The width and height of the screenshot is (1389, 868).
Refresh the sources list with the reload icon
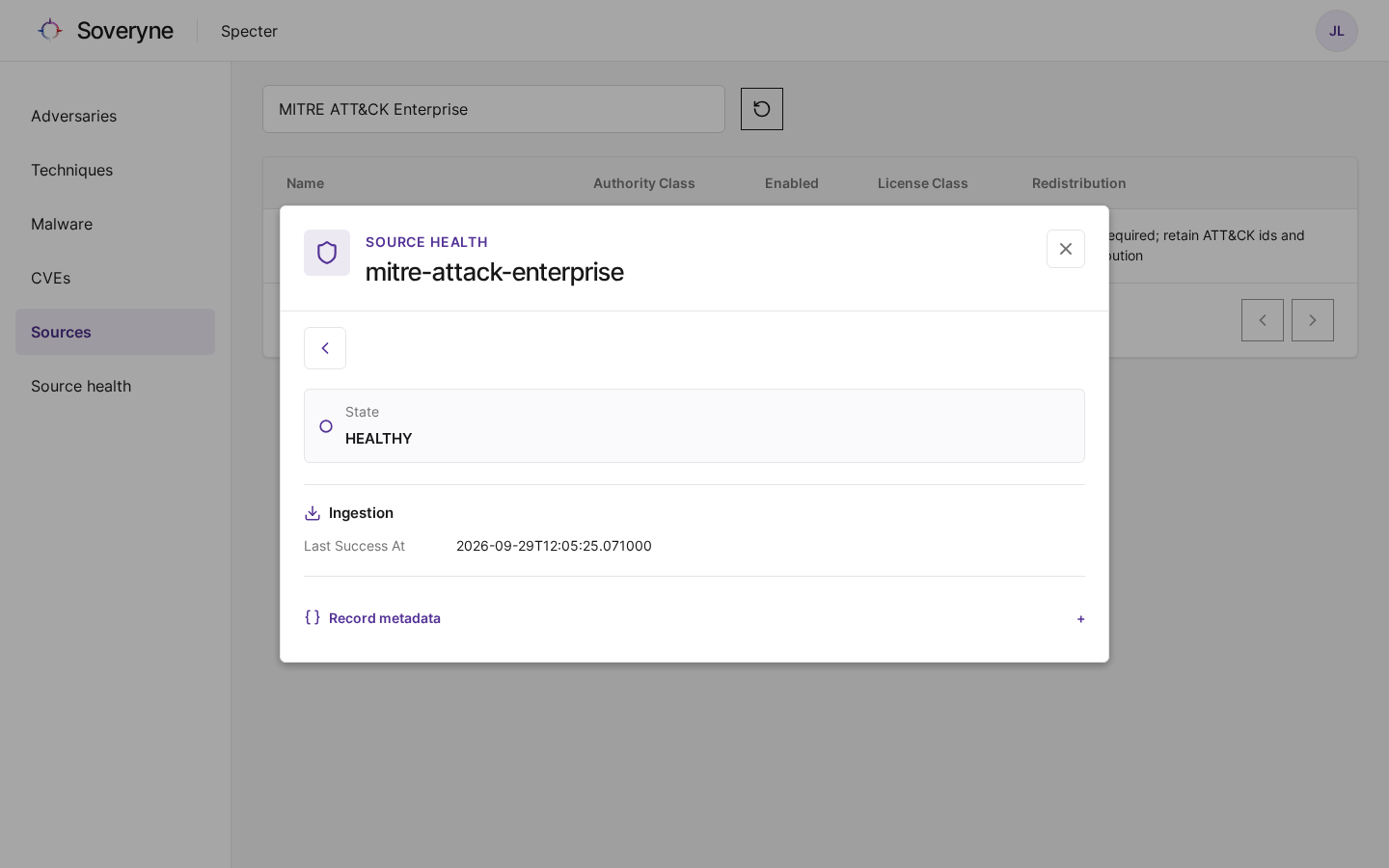coord(762,109)
